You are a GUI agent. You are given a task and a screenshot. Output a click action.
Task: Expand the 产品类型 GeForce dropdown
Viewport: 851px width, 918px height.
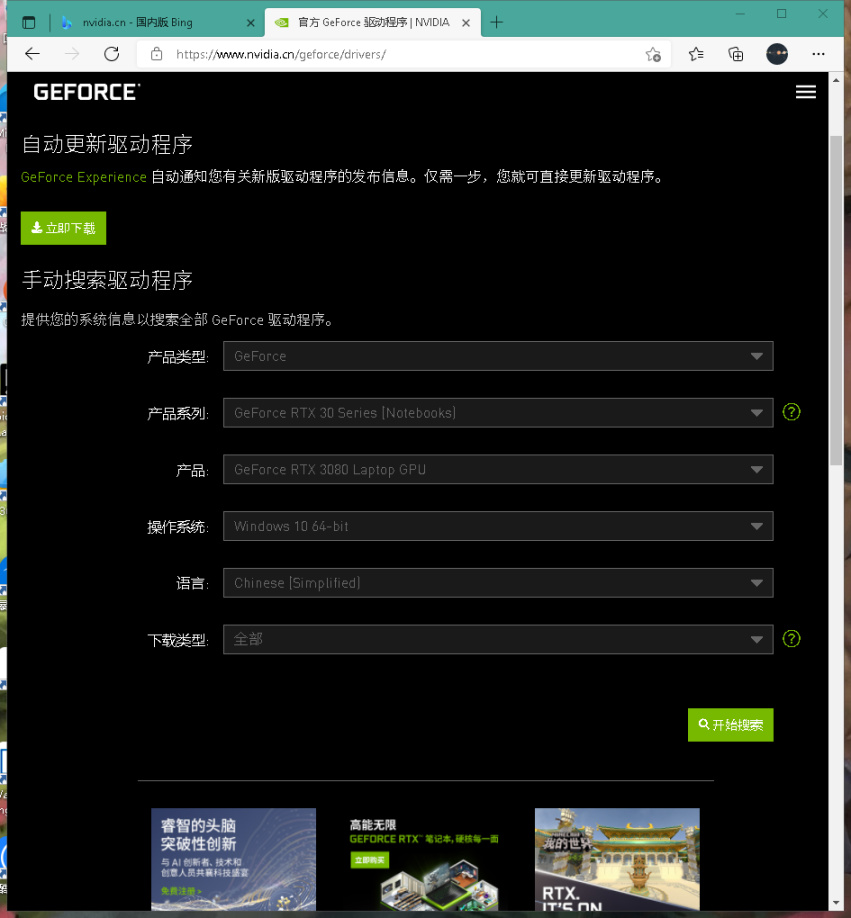pos(497,356)
